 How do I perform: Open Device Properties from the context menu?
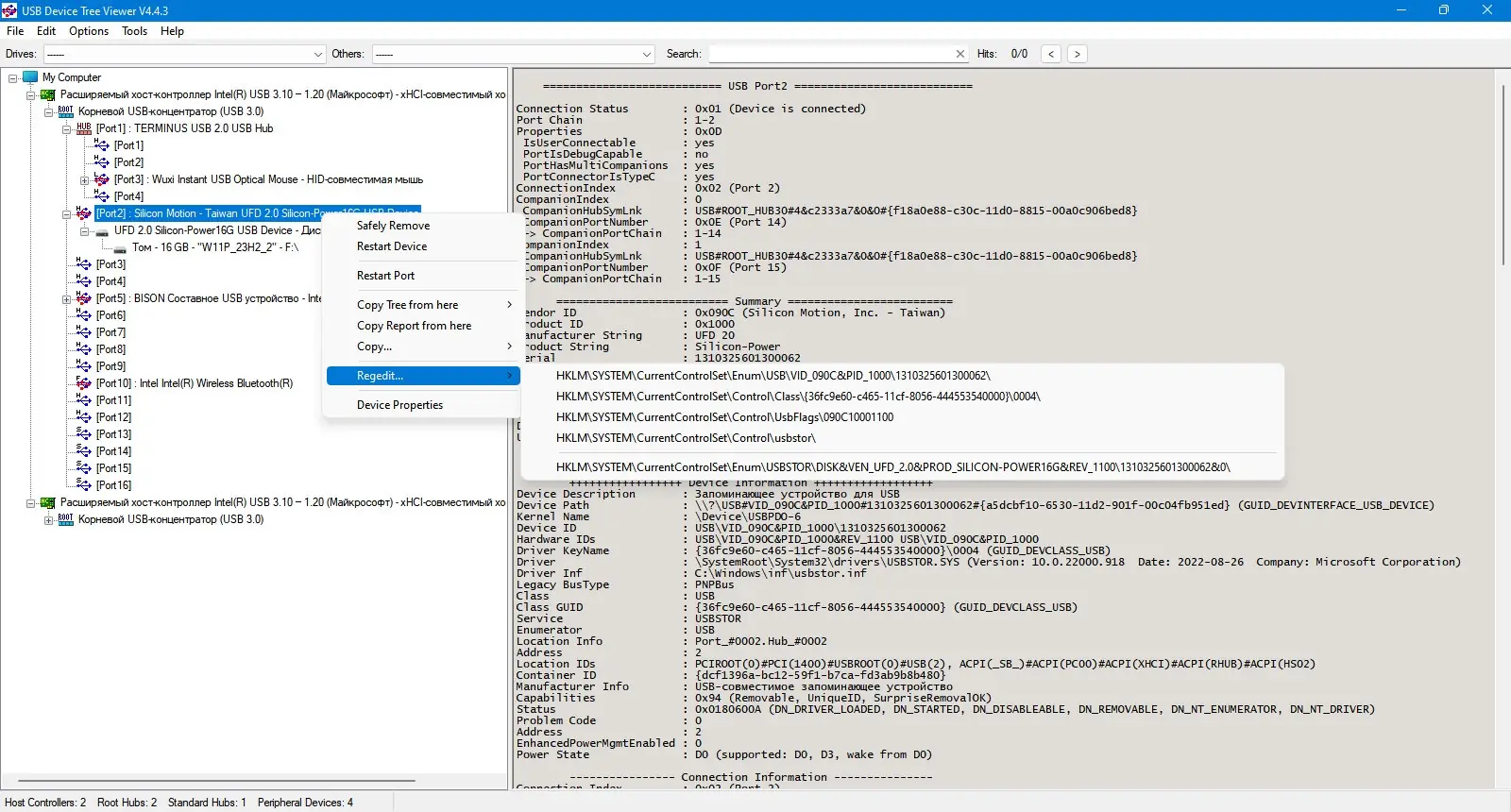pos(421,405)
